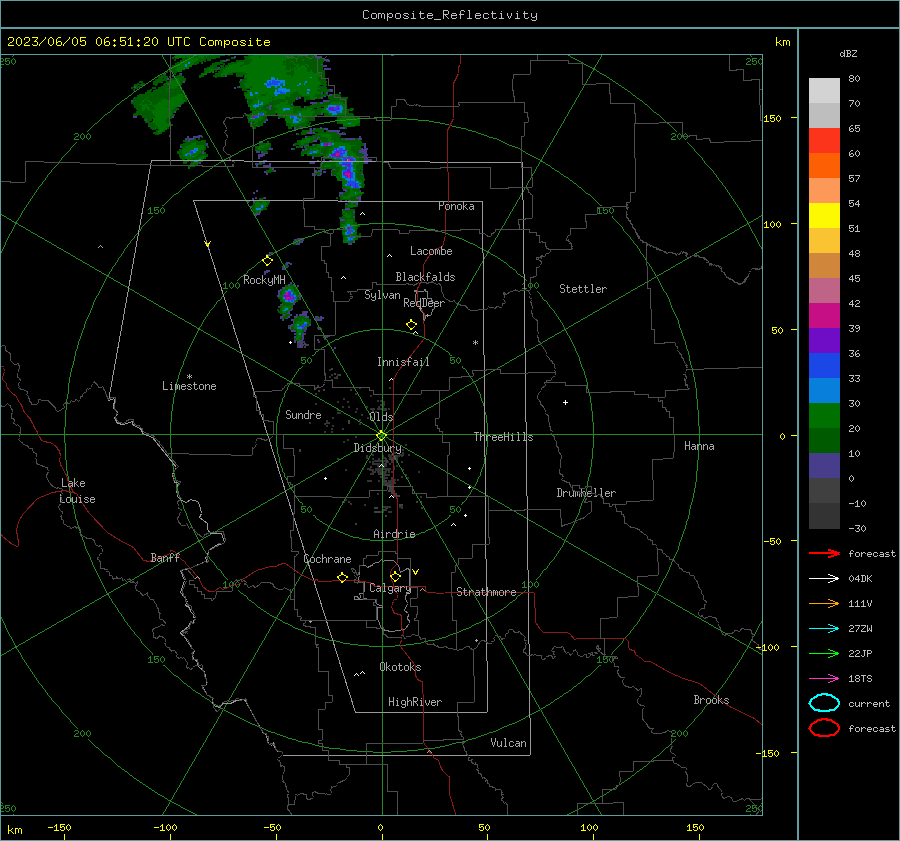The image size is (900, 841).
Task: Pick the magenta 42 dBZ color swatch
Action: tap(824, 315)
